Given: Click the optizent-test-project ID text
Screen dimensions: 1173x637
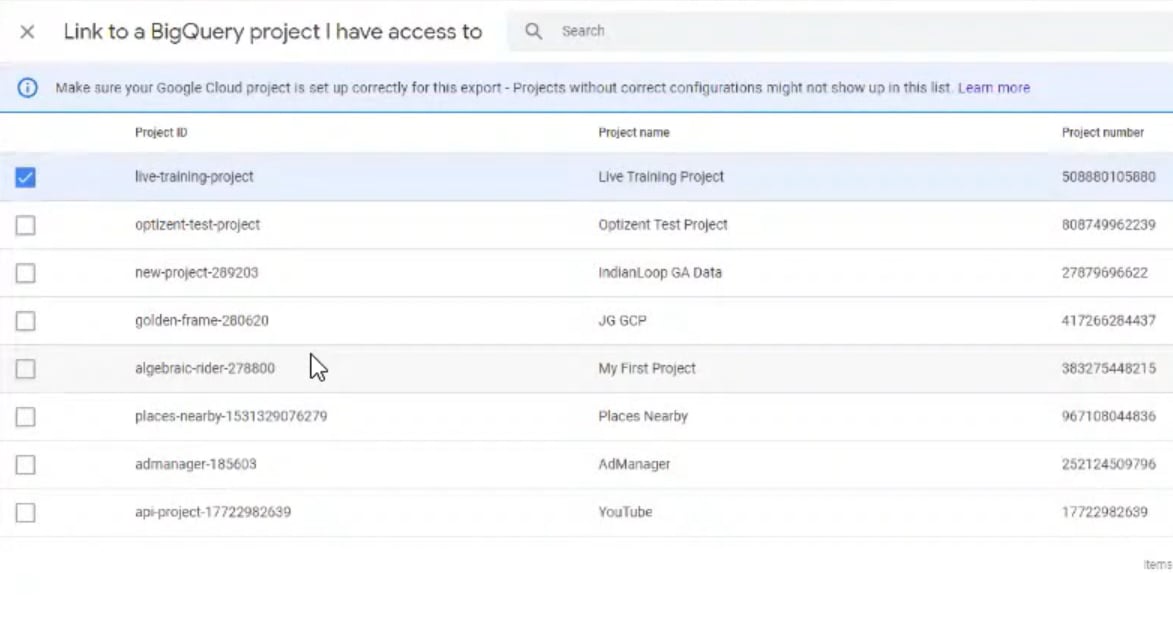Looking at the screenshot, I should coord(197,224).
